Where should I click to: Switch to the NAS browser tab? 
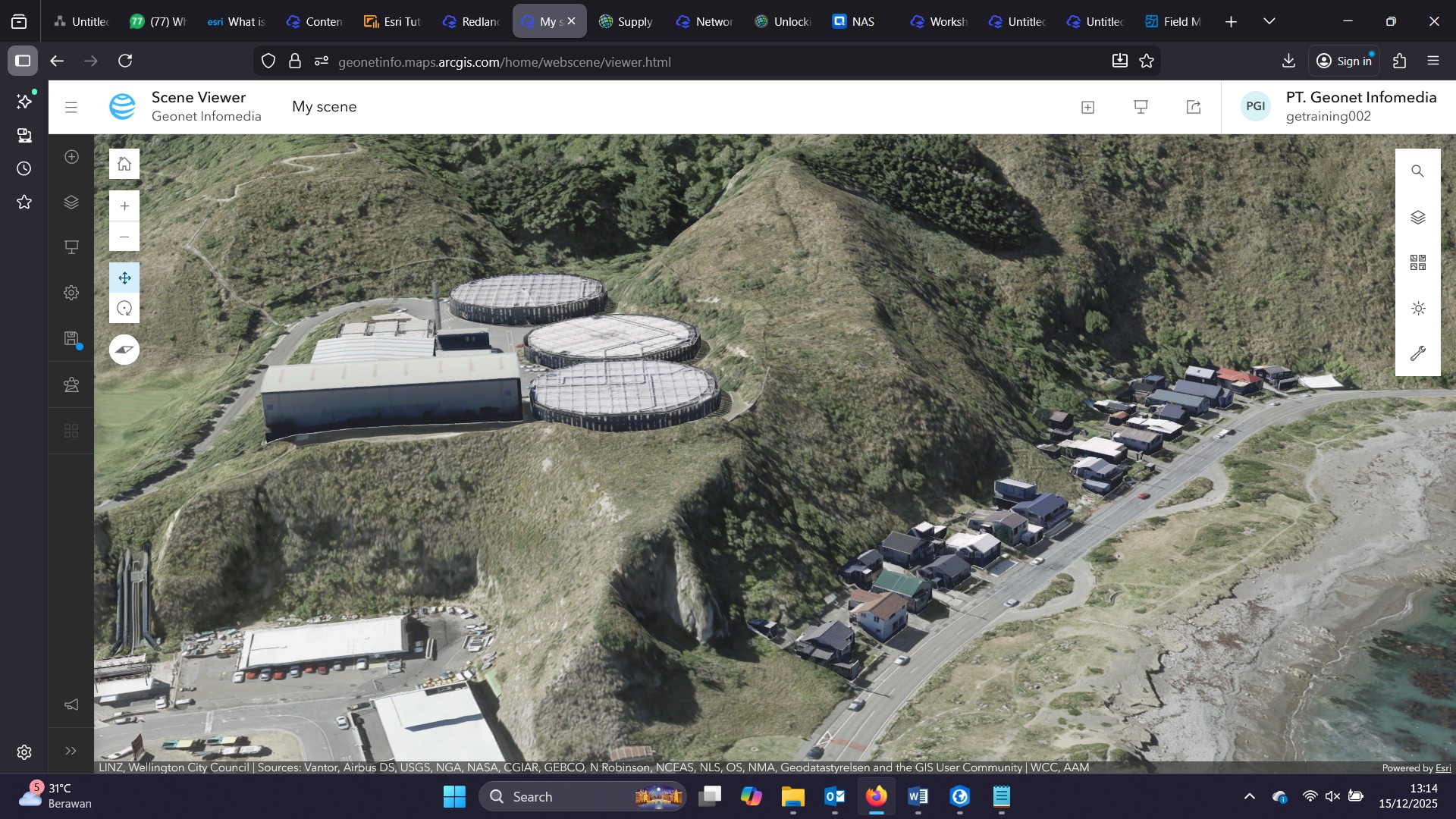click(854, 21)
